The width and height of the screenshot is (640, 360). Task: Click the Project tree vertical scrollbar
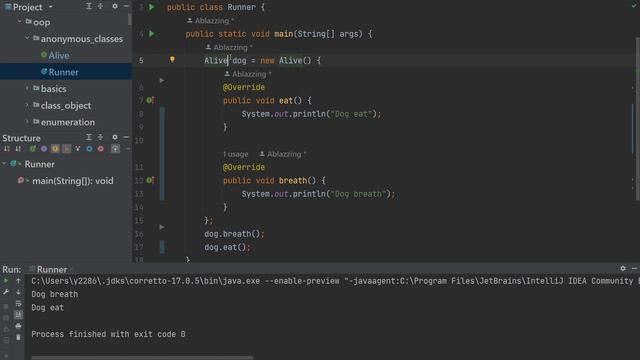click(130, 19)
